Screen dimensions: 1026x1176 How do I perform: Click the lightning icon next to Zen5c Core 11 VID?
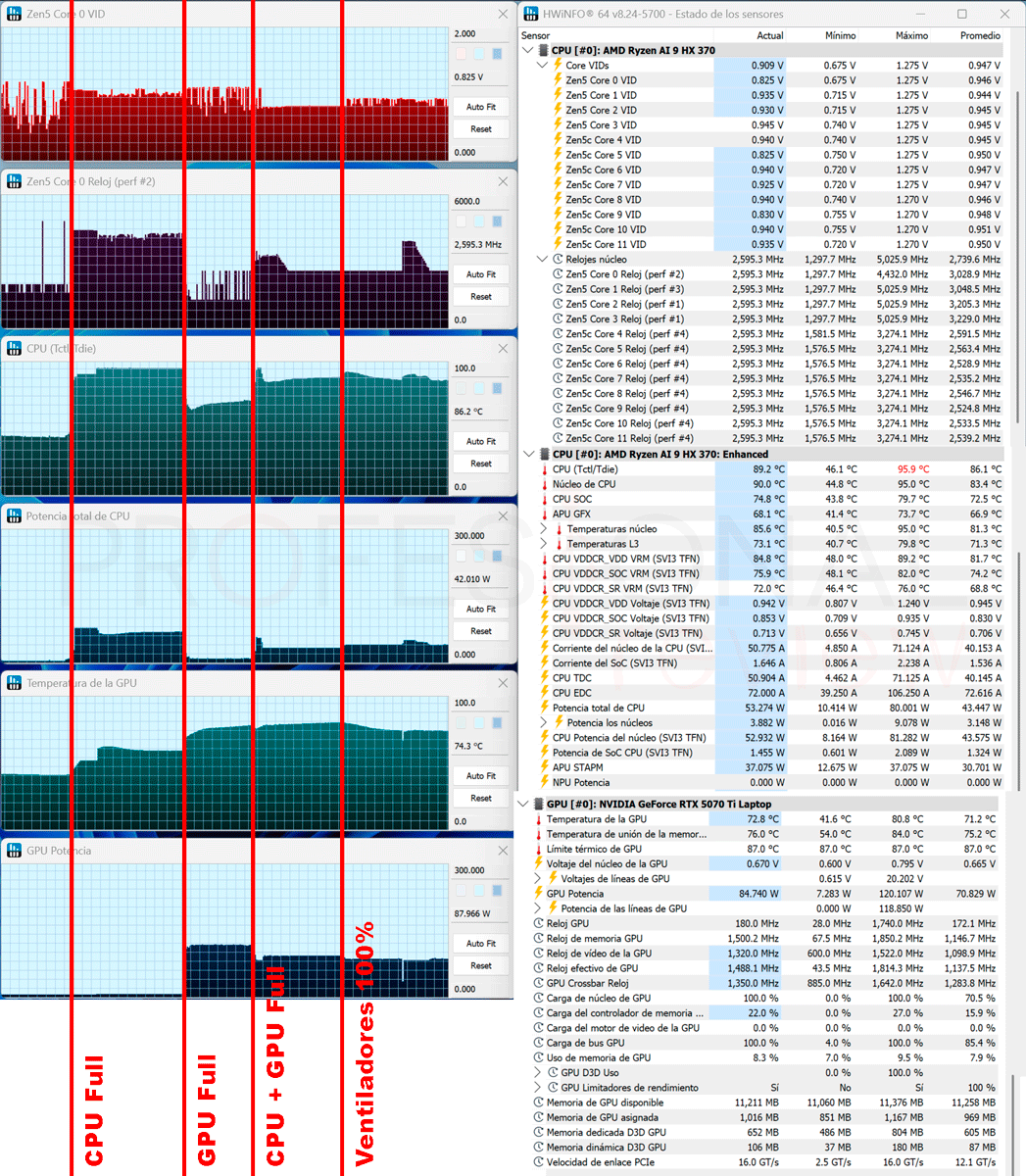(x=559, y=244)
